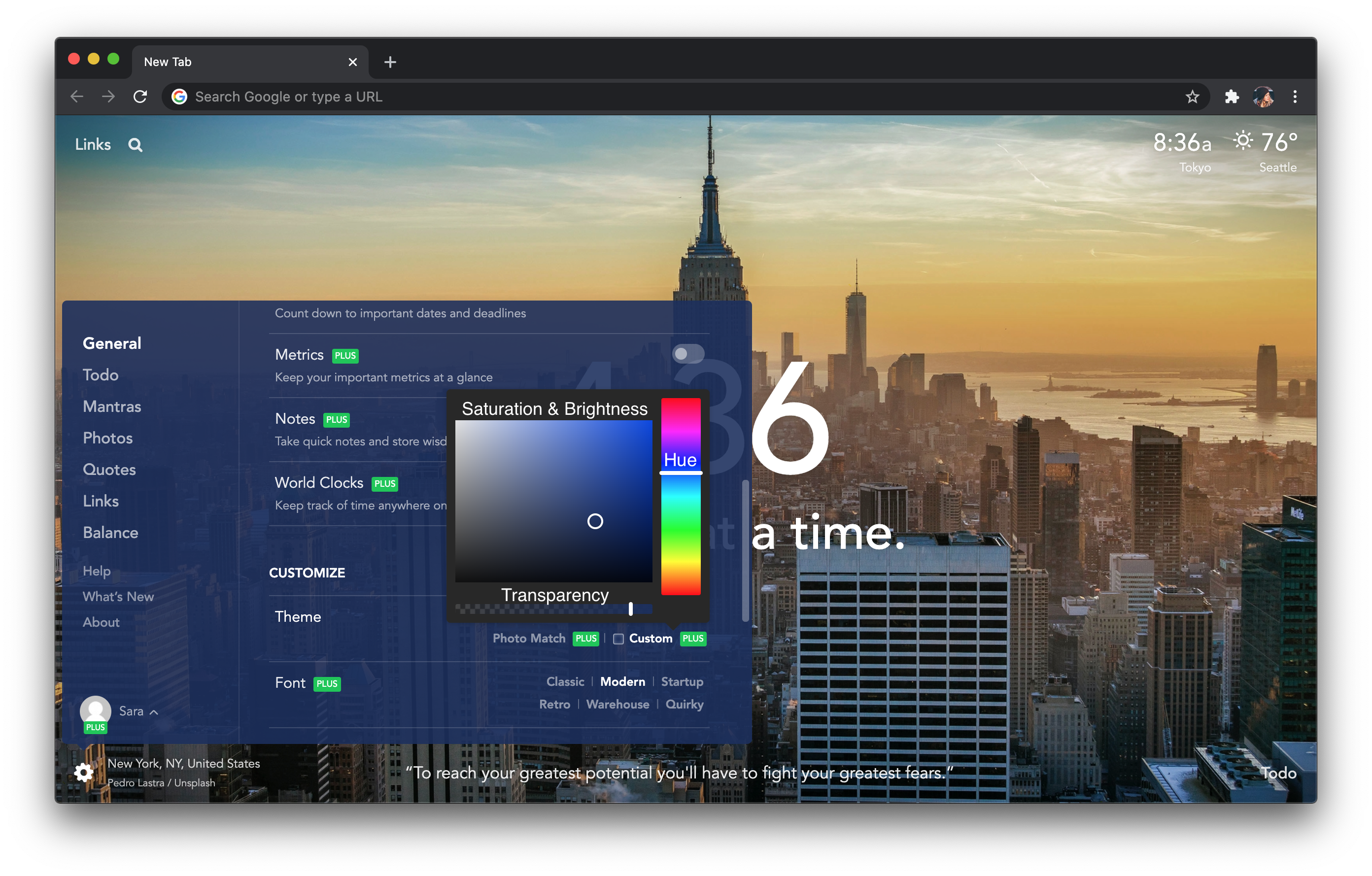Click the quote at page bottom
The image size is (1372, 876).
point(679,773)
